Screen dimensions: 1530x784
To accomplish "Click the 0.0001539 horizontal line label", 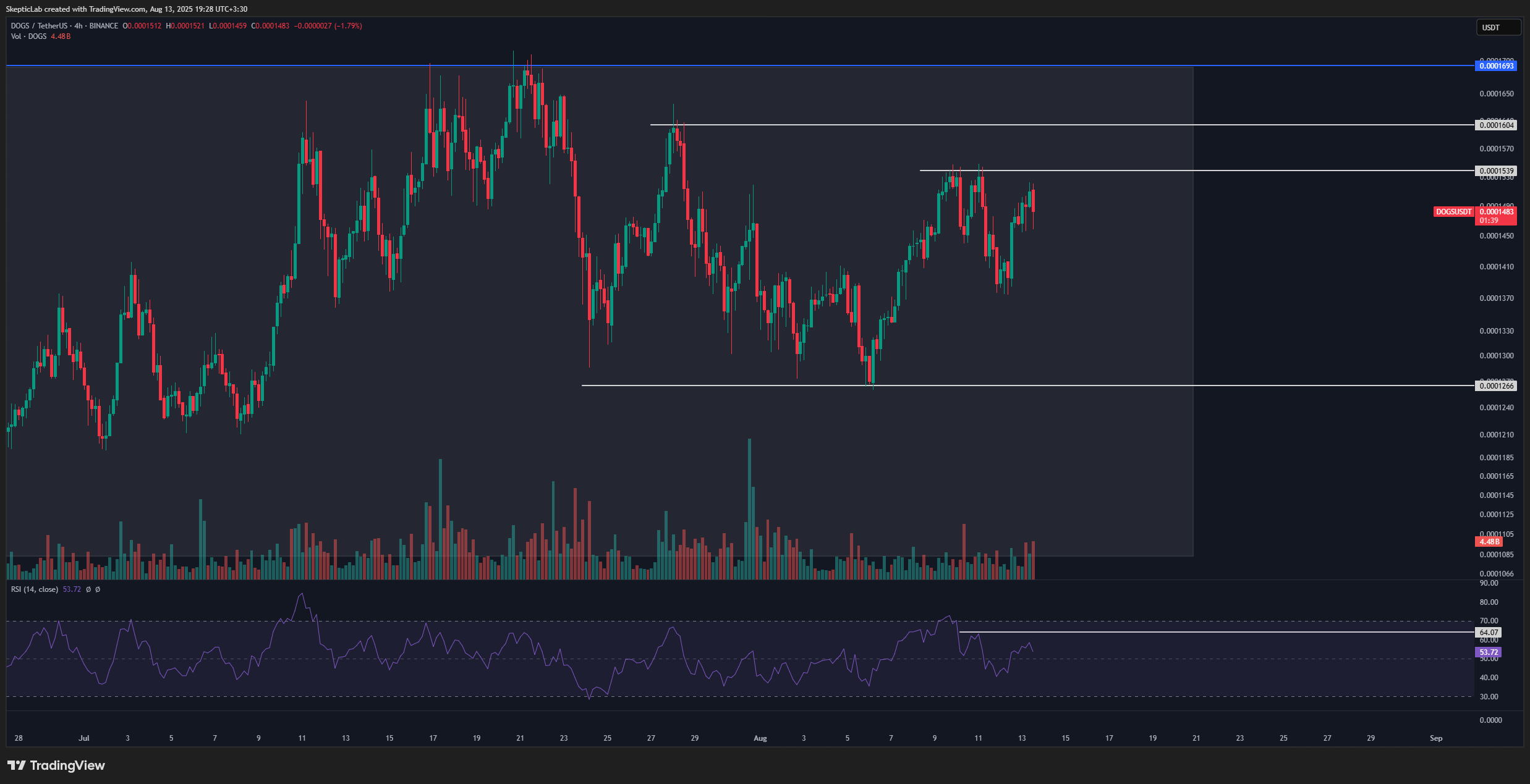I will pyautogui.click(x=1496, y=171).
